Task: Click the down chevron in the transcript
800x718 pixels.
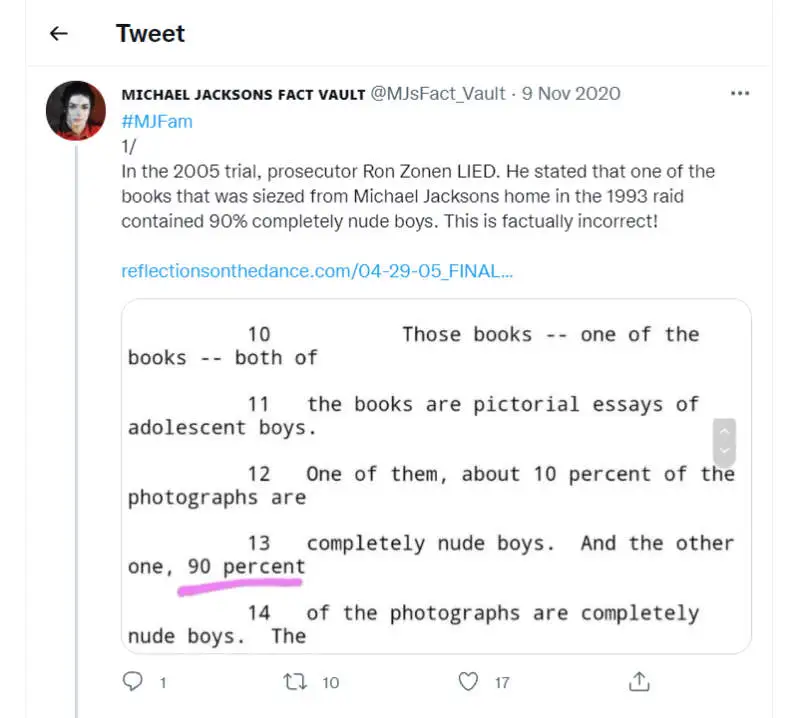Action: [x=725, y=451]
